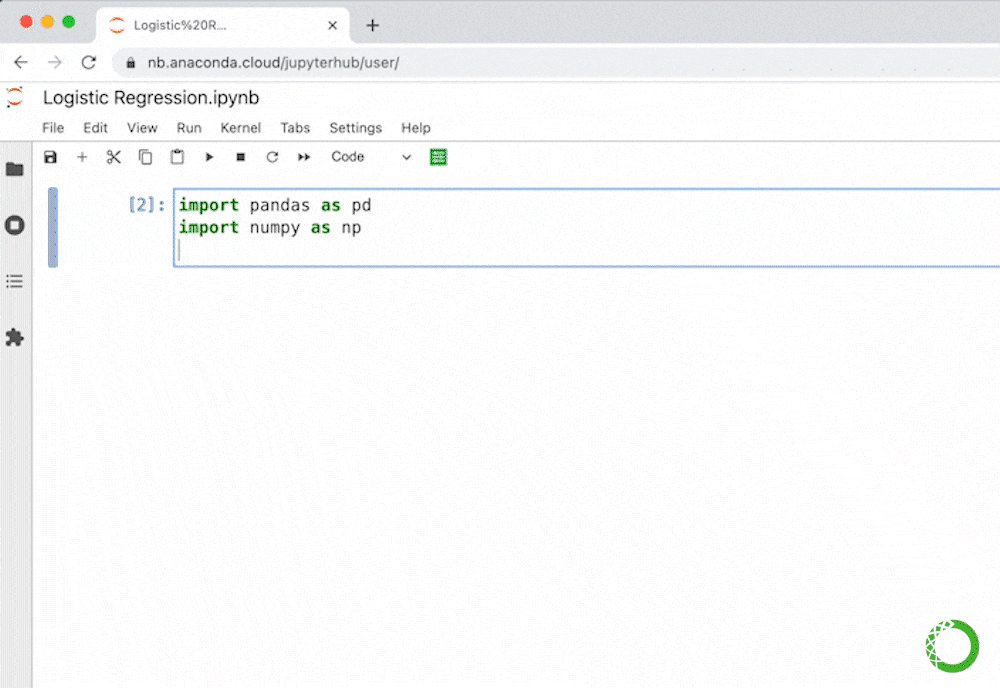
Task: Click the lock icon in the address bar
Action: 131,63
